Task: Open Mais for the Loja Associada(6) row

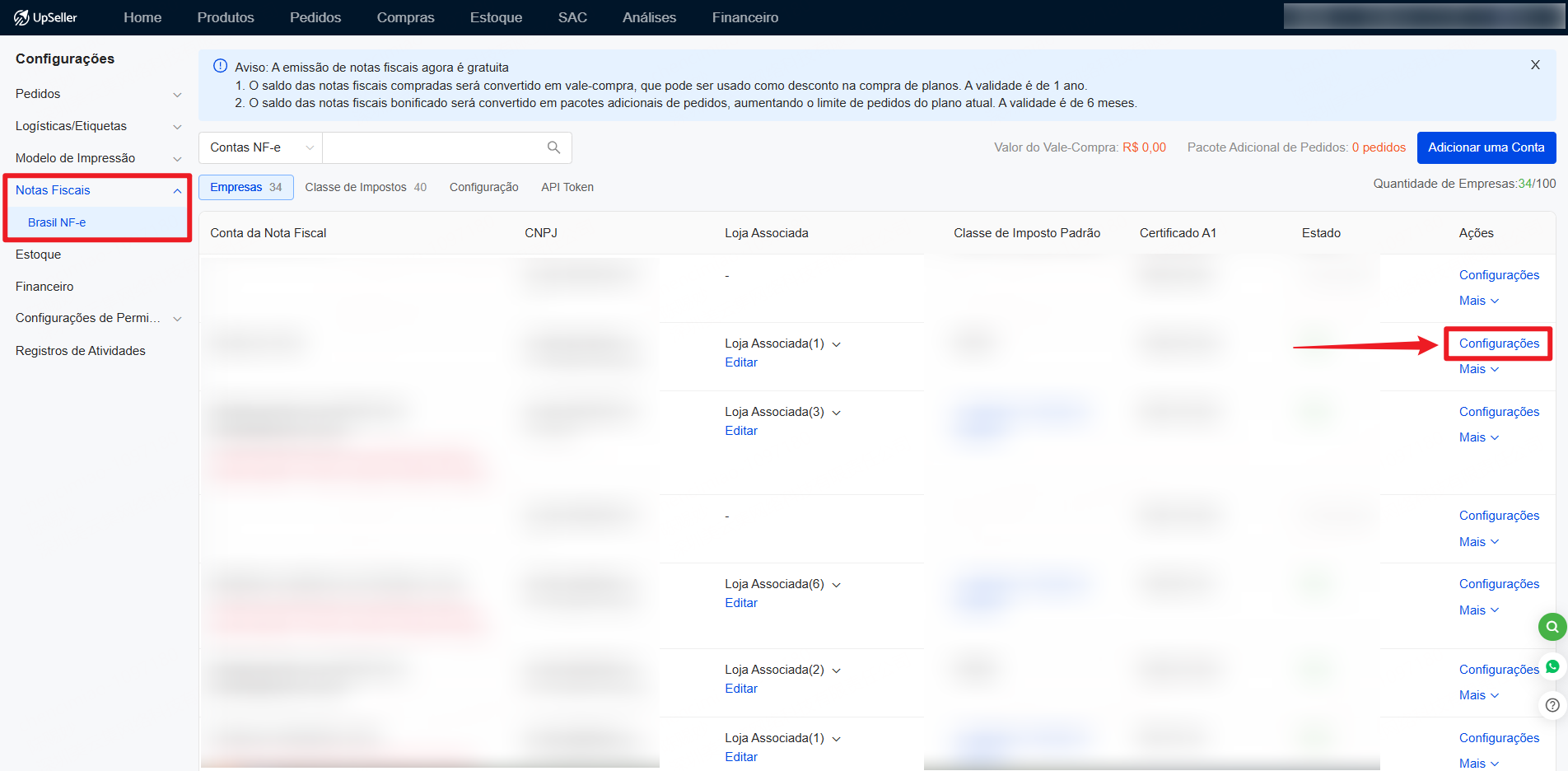Action: (x=1479, y=610)
